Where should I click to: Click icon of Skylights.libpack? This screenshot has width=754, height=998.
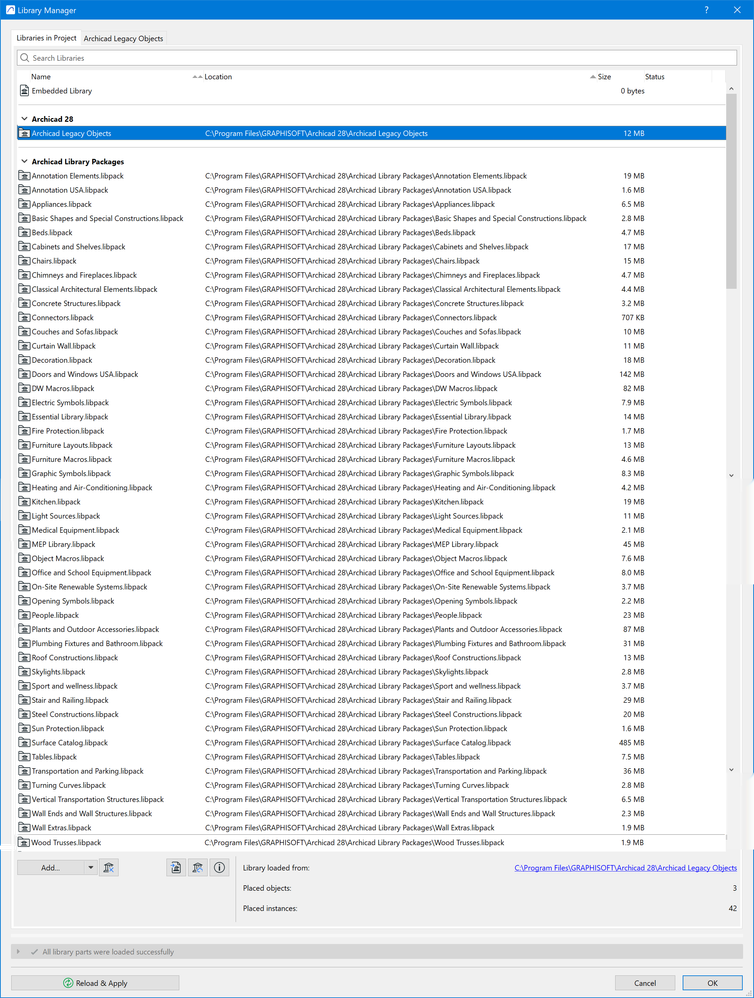pos(25,671)
